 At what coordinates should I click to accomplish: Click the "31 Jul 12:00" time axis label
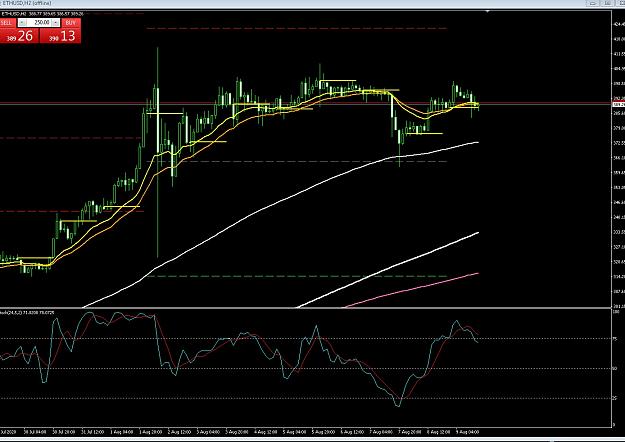point(93,432)
